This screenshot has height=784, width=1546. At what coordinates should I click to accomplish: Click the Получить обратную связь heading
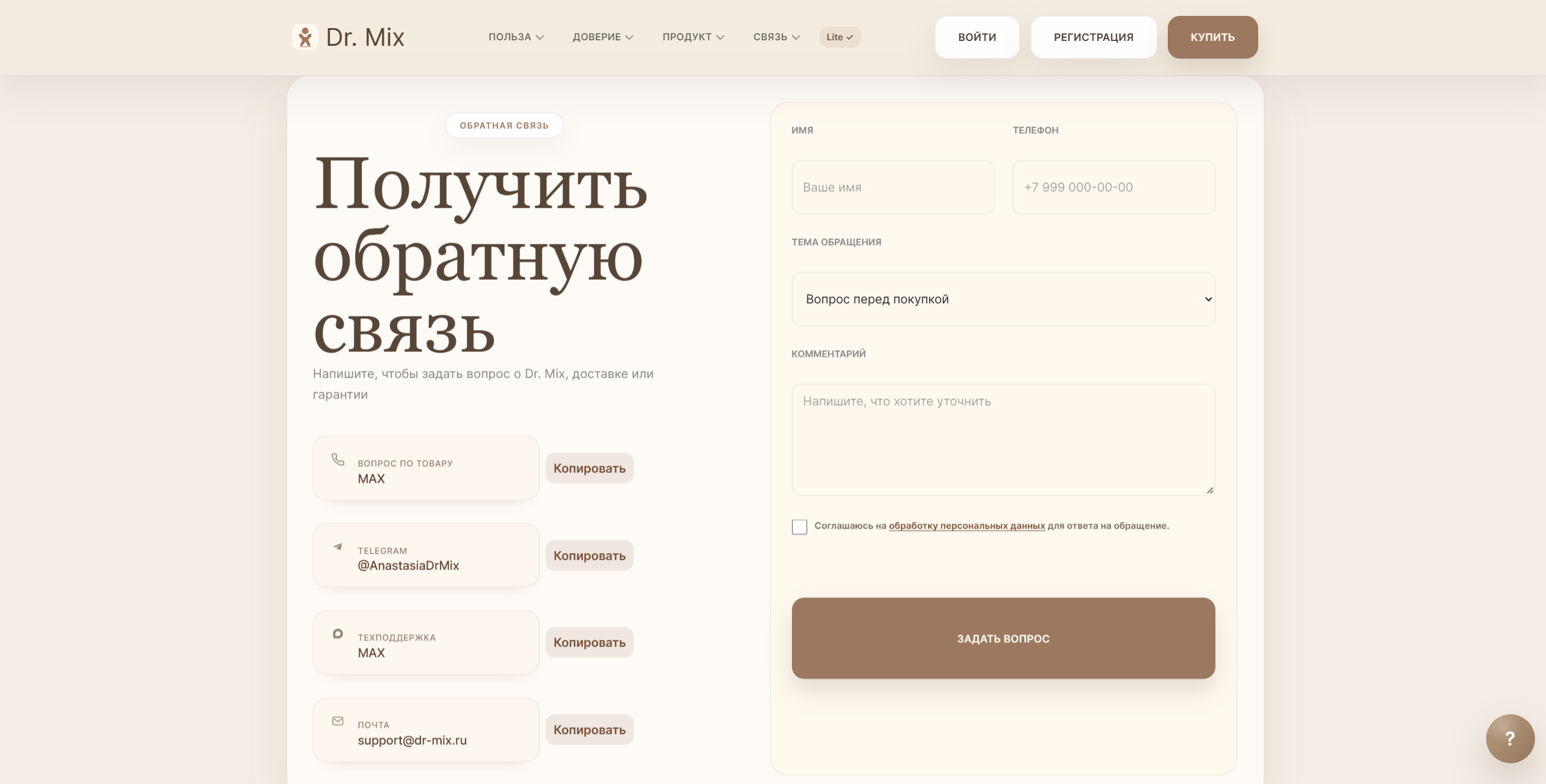[480, 255]
